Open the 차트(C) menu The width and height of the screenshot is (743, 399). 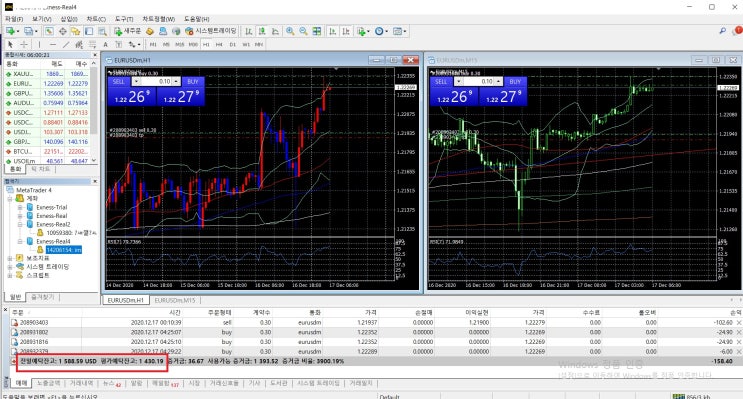coord(96,18)
